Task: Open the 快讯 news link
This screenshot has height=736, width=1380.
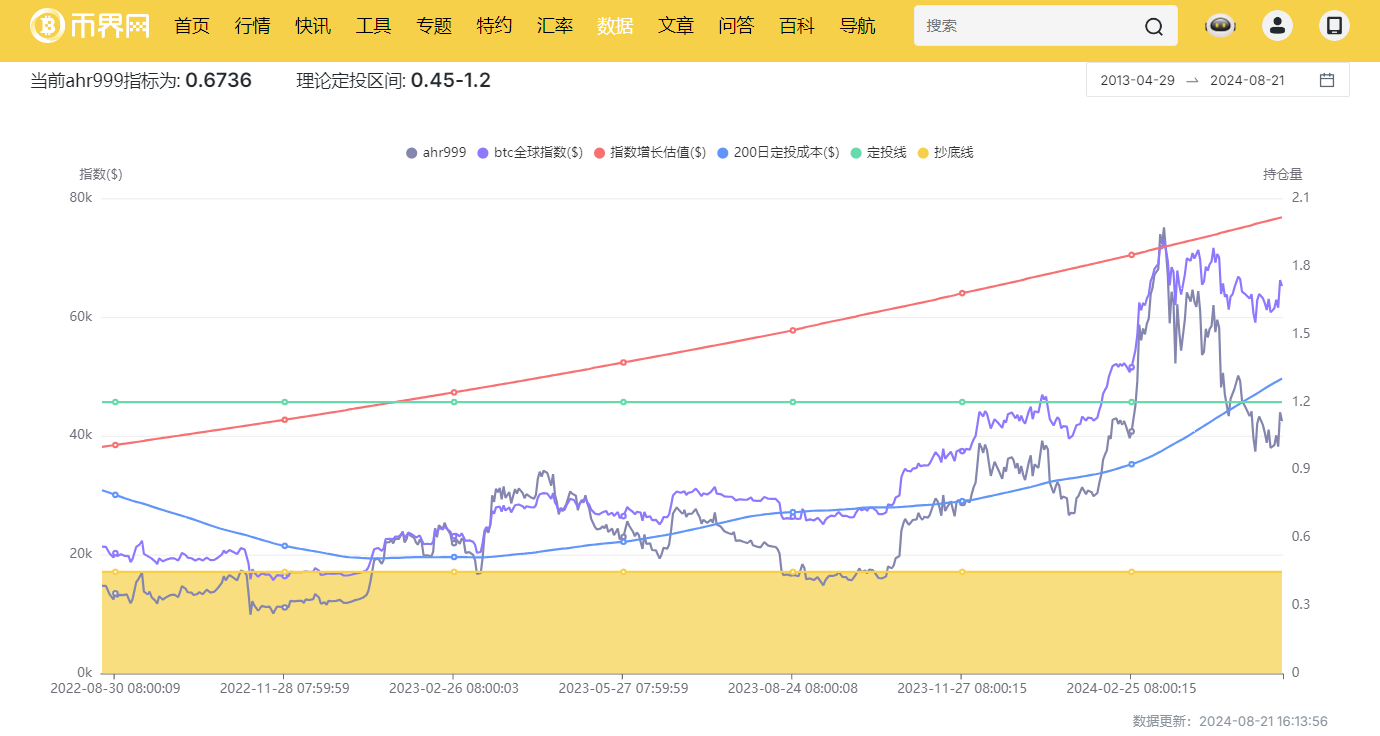Action: (x=313, y=26)
